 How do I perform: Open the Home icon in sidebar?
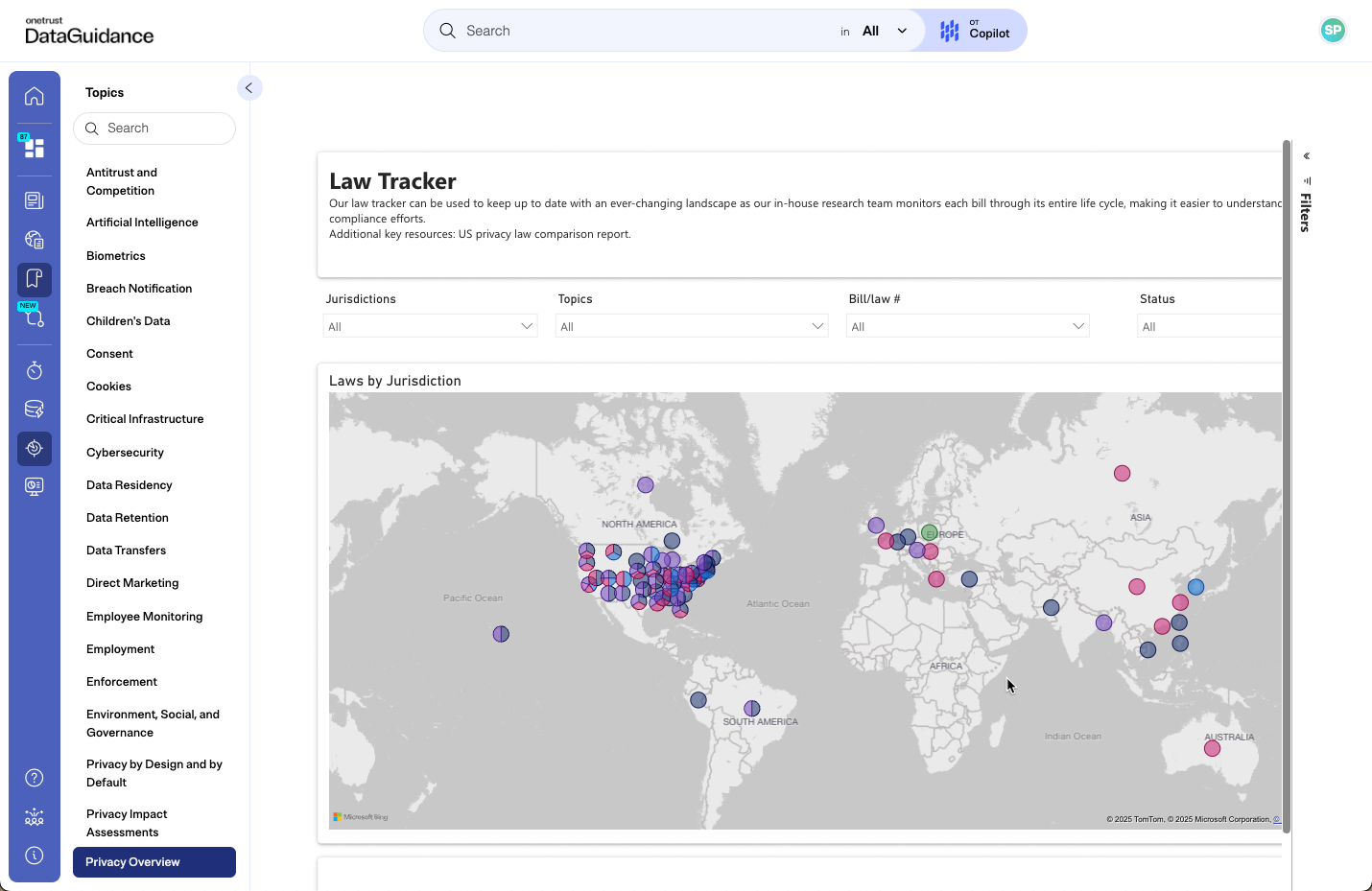click(x=35, y=96)
